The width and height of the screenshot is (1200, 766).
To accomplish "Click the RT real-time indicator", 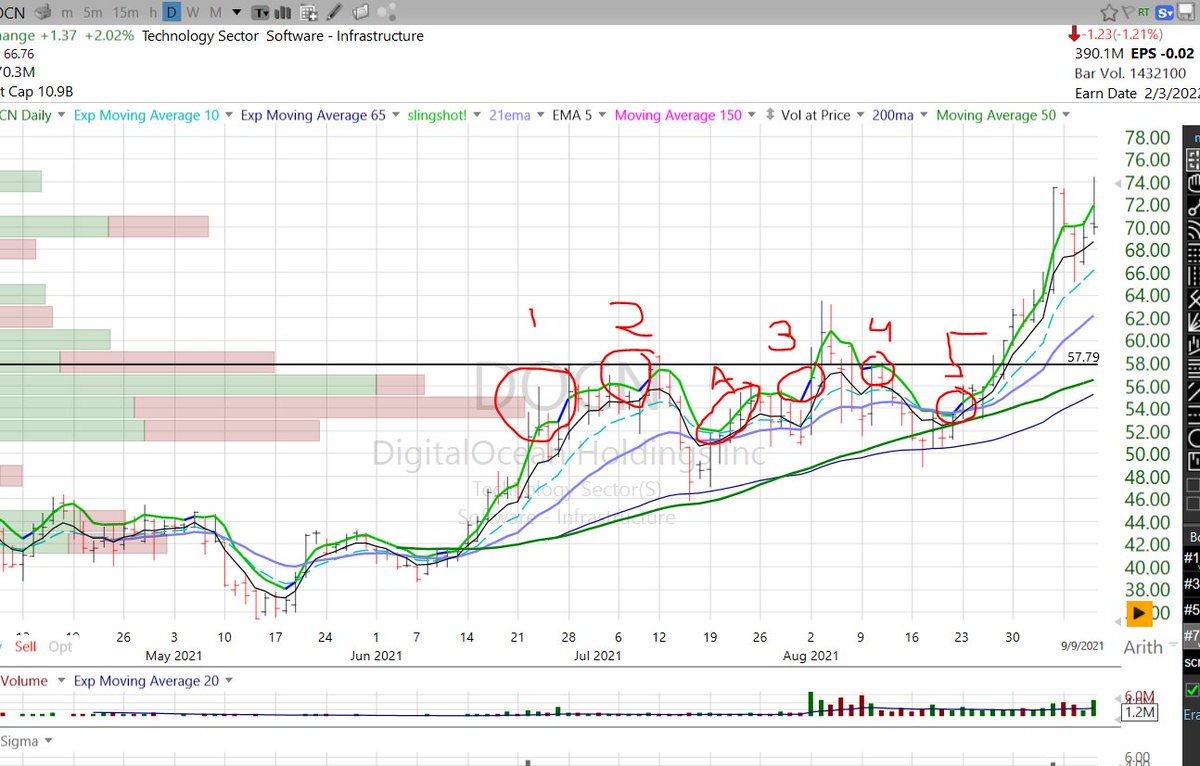I will pos(1143,12).
